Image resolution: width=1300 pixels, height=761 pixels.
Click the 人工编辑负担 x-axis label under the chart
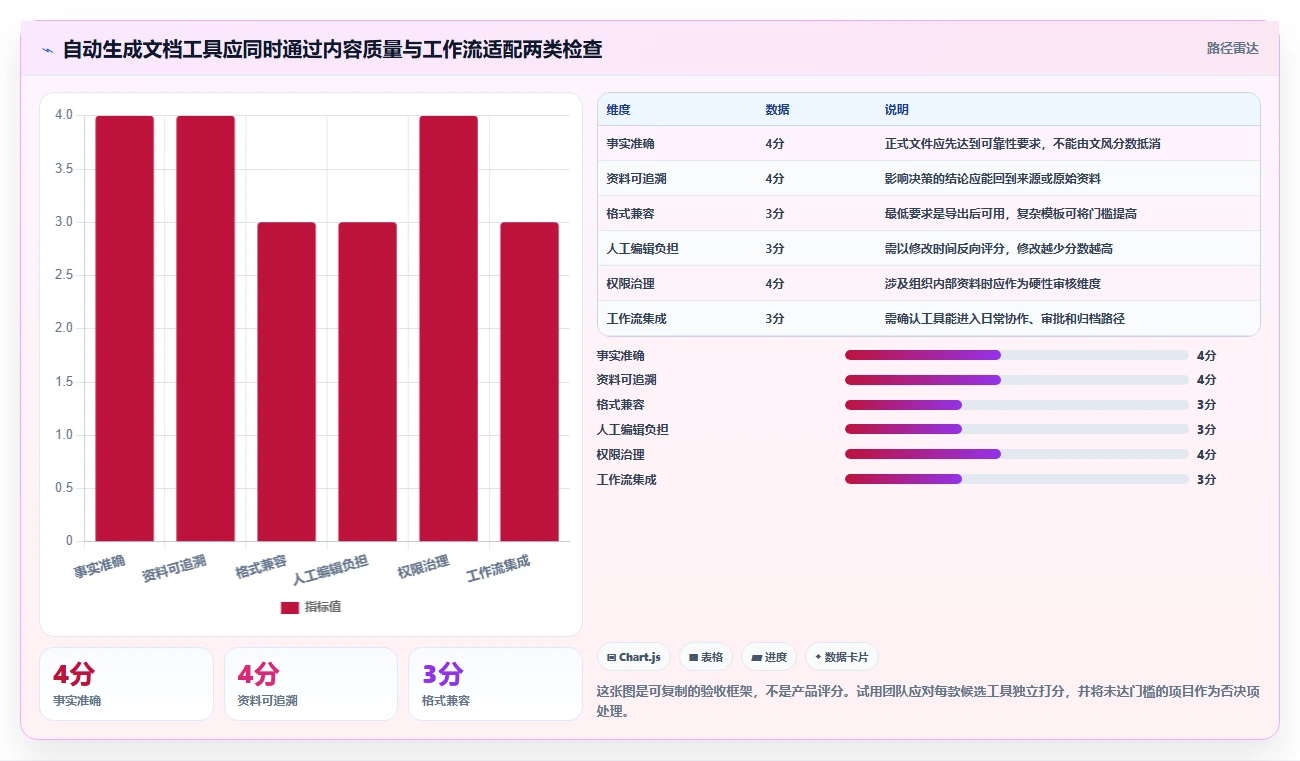331,569
